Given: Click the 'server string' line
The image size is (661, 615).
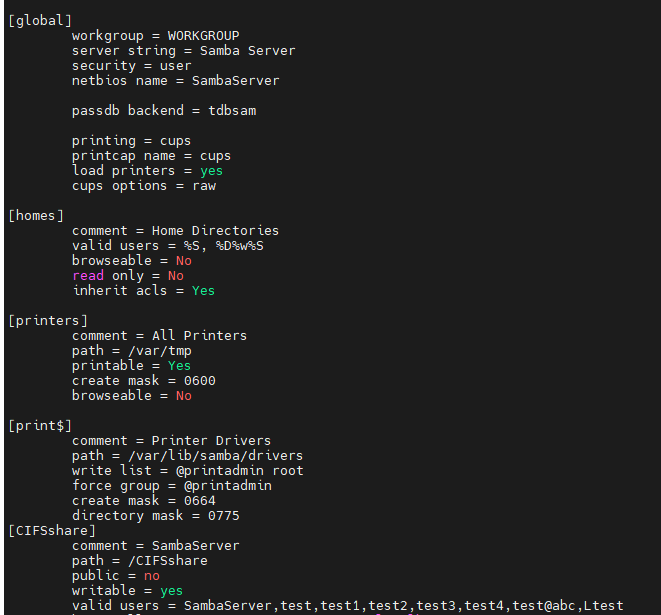Looking at the screenshot, I should pos(183,50).
